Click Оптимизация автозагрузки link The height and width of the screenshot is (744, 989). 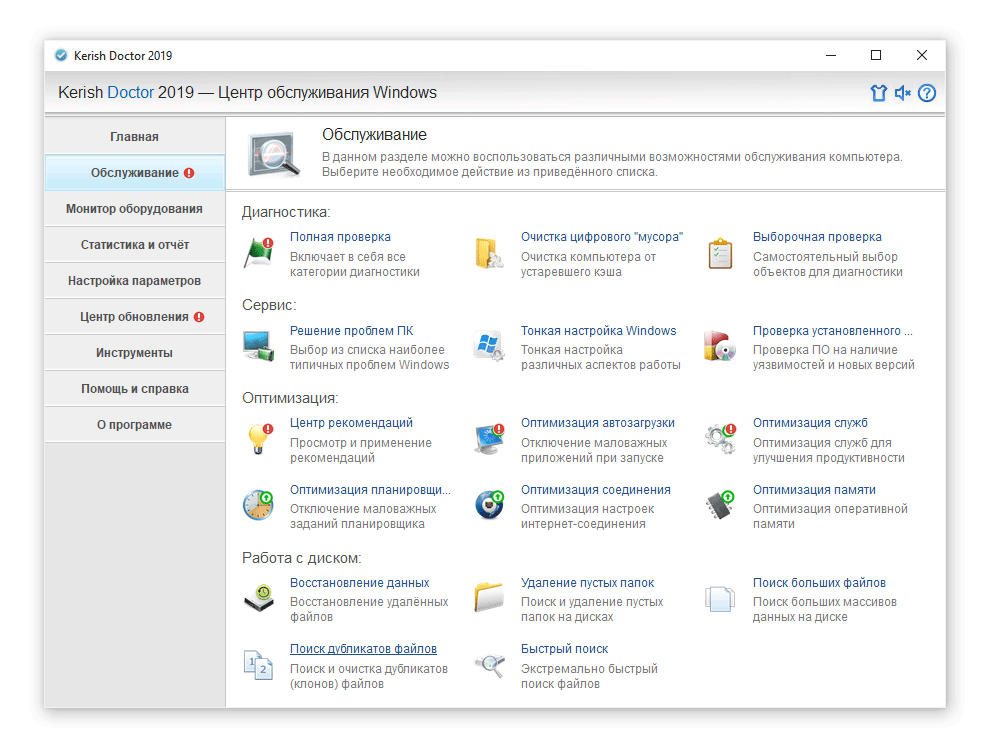(597, 423)
